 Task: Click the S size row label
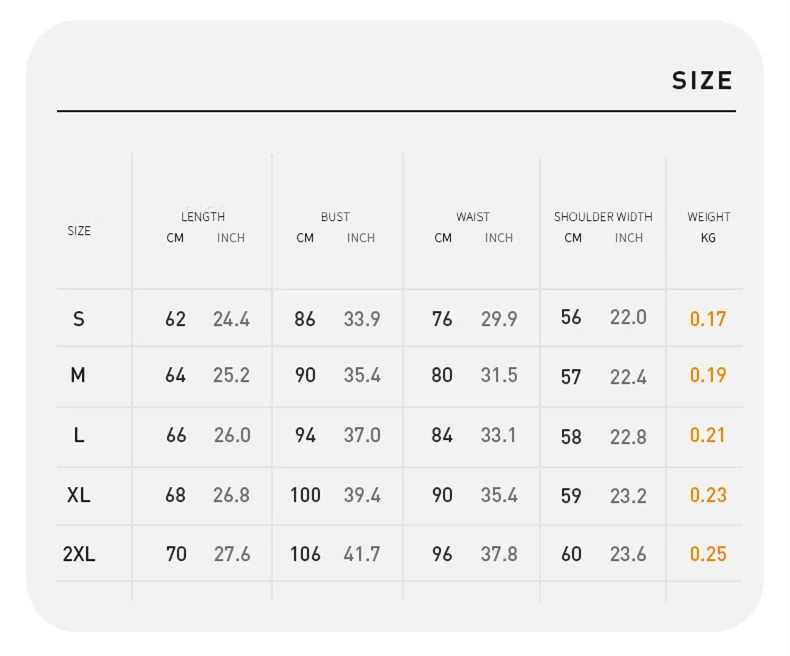[x=79, y=319]
